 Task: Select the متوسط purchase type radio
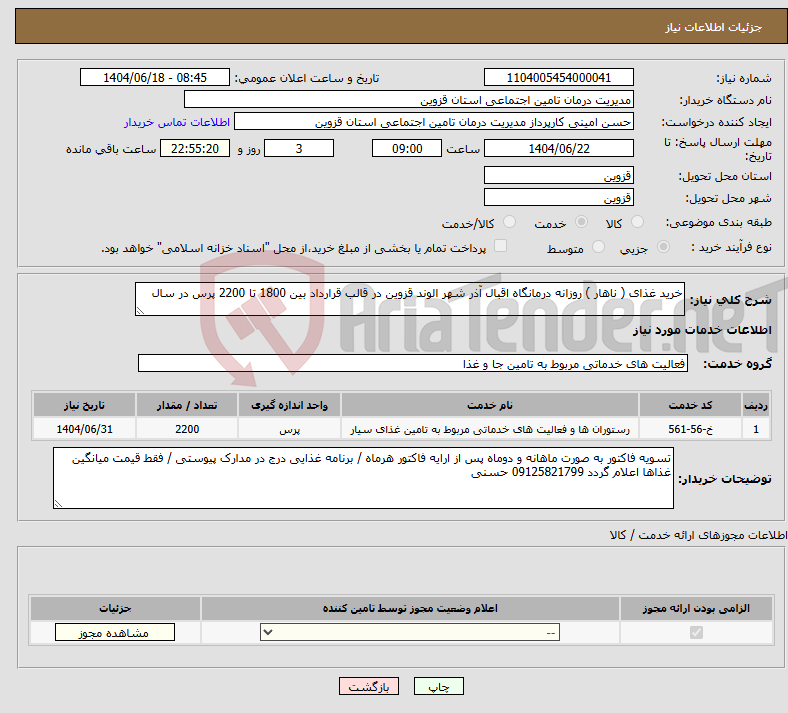click(x=598, y=247)
